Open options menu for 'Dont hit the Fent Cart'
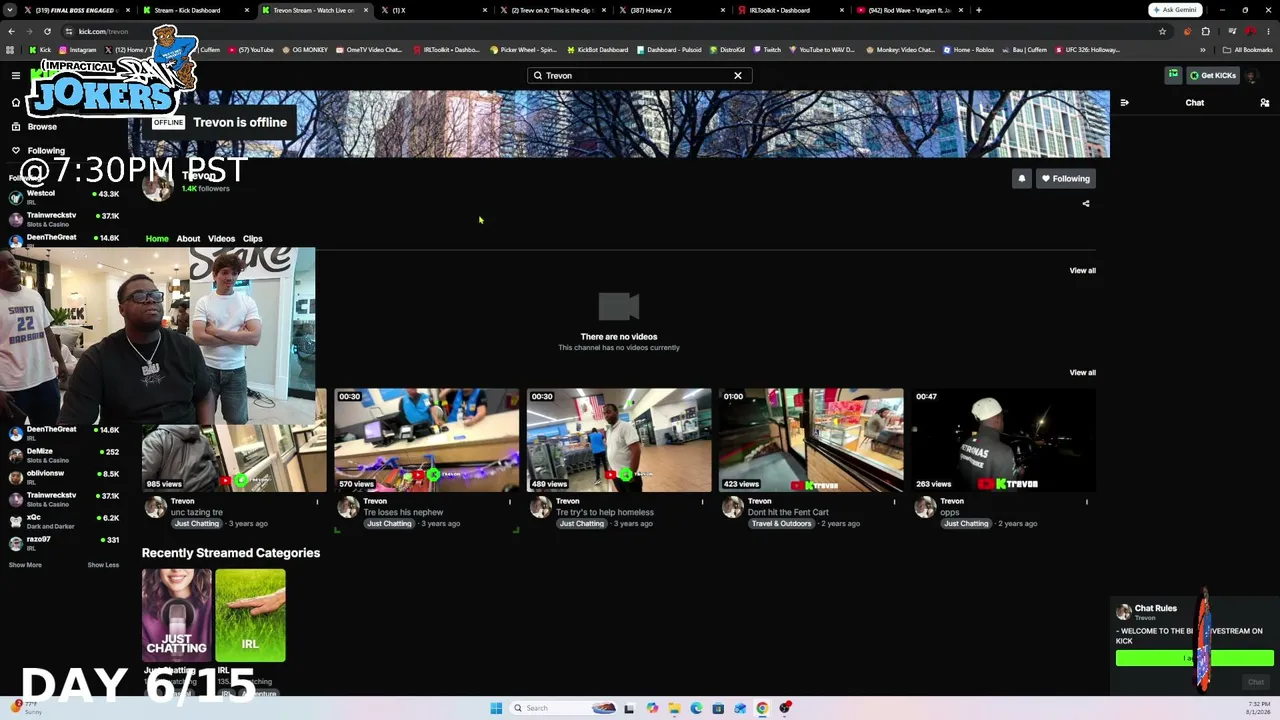This screenshot has height=720, width=1280. click(x=894, y=502)
